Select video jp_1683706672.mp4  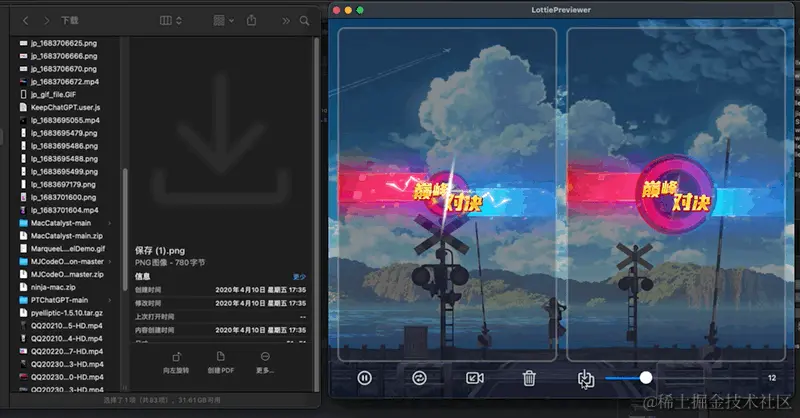(x=64, y=82)
